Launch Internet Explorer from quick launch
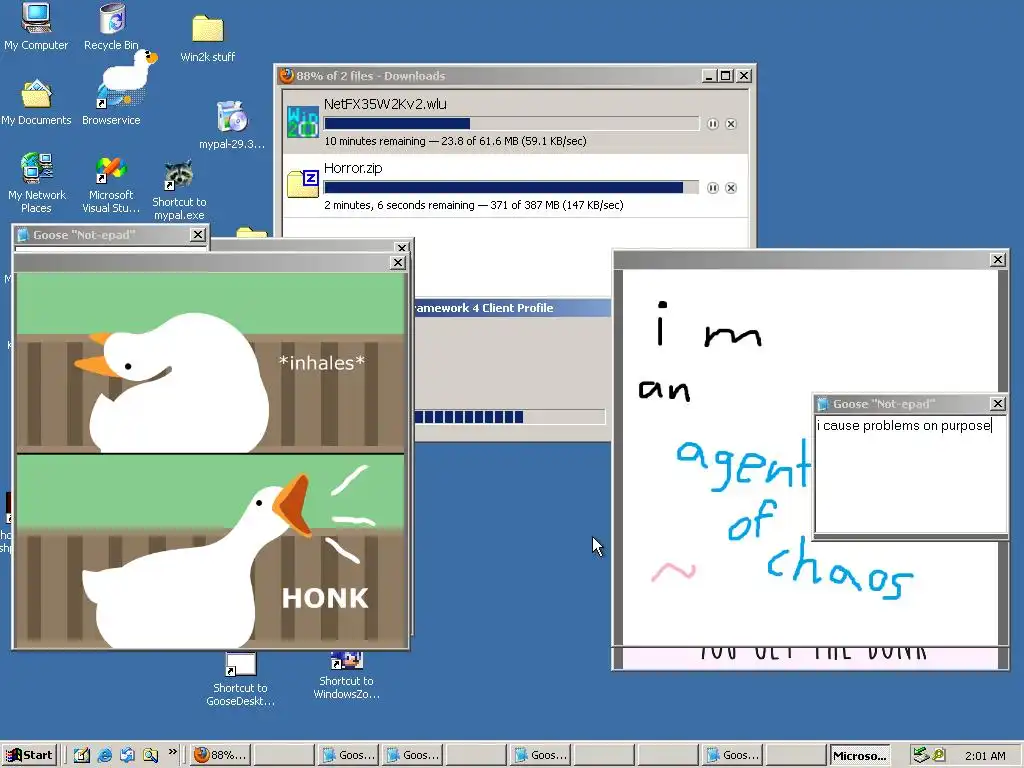1024x768 pixels. coord(104,755)
